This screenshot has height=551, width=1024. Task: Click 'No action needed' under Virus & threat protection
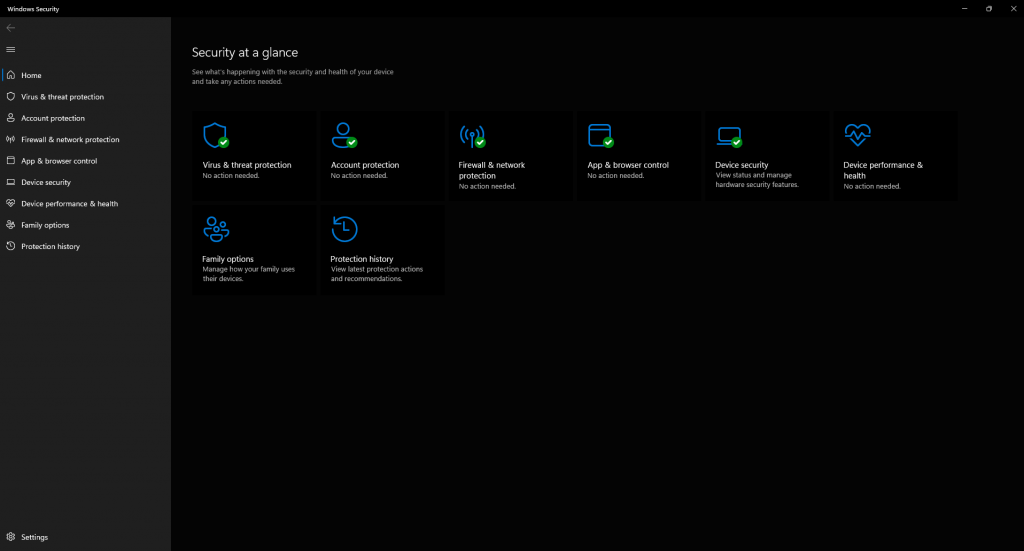click(x=231, y=176)
